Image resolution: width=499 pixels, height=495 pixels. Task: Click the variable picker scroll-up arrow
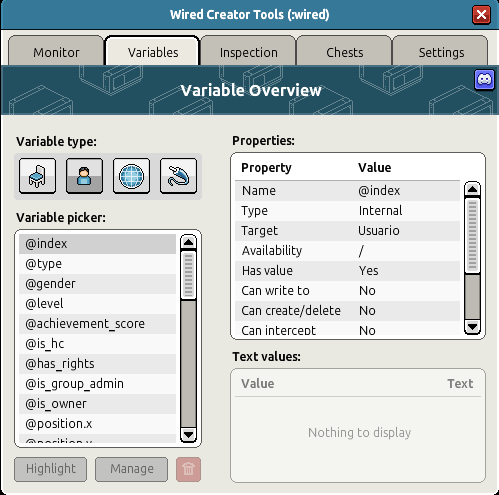(188, 242)
